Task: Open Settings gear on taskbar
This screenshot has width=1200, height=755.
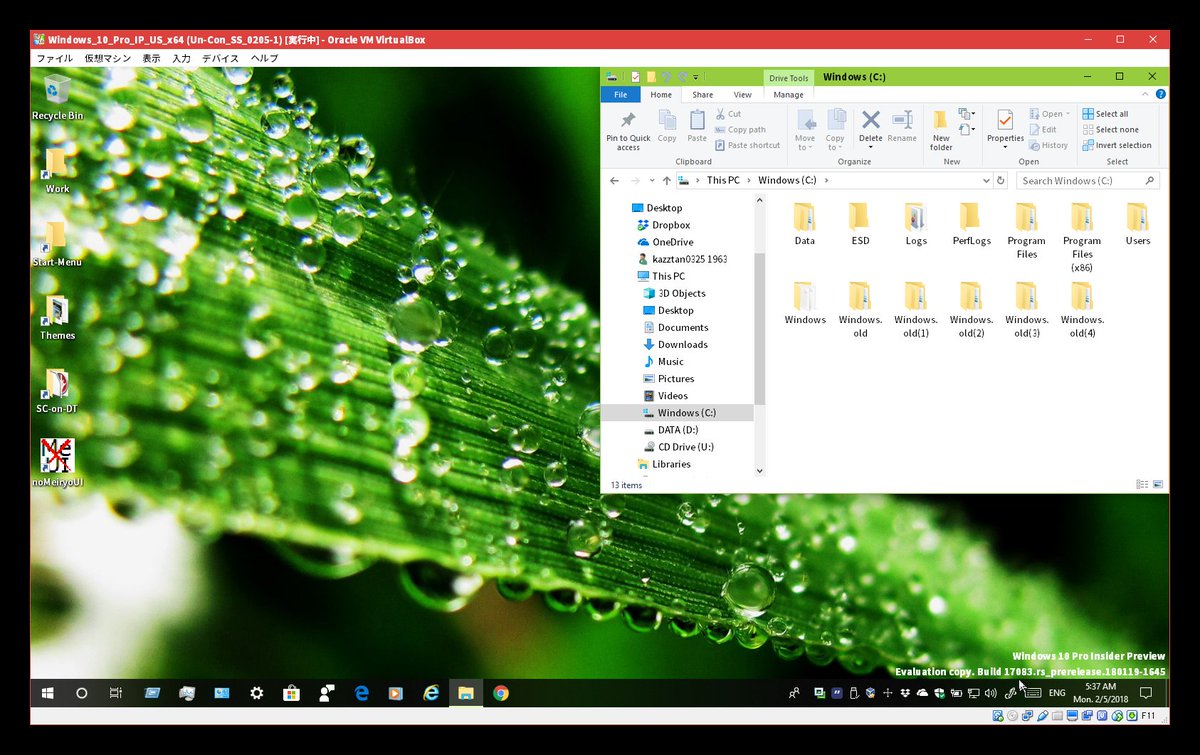Action: click(x=257, y=692)
